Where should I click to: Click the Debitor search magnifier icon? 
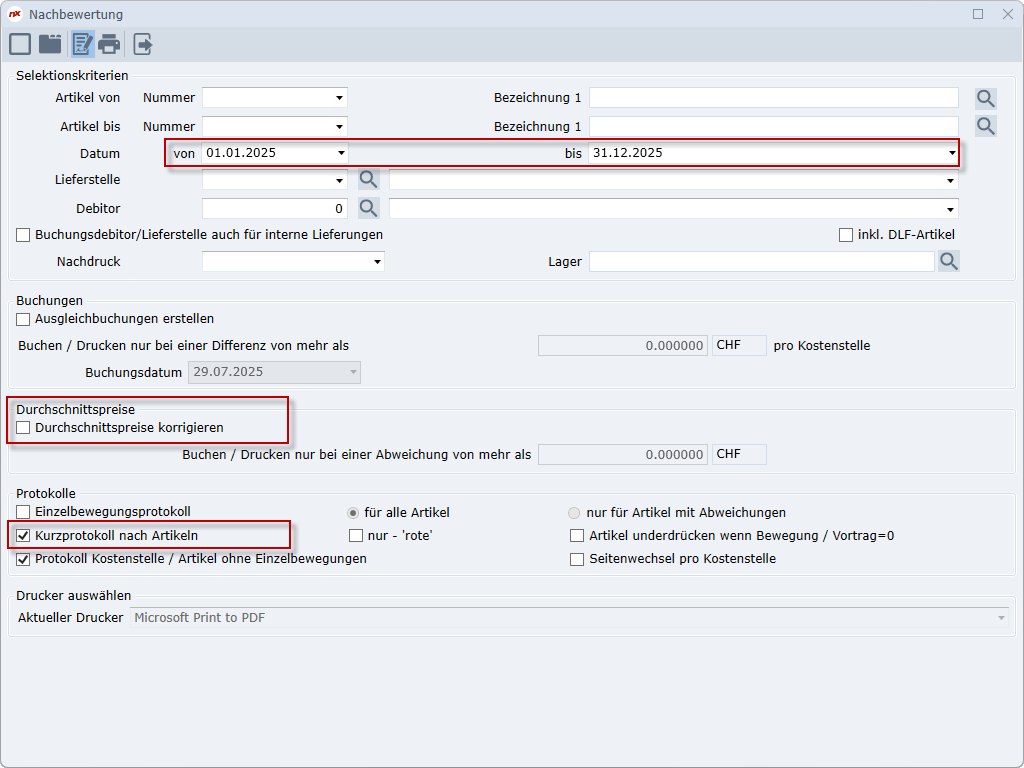369,208
